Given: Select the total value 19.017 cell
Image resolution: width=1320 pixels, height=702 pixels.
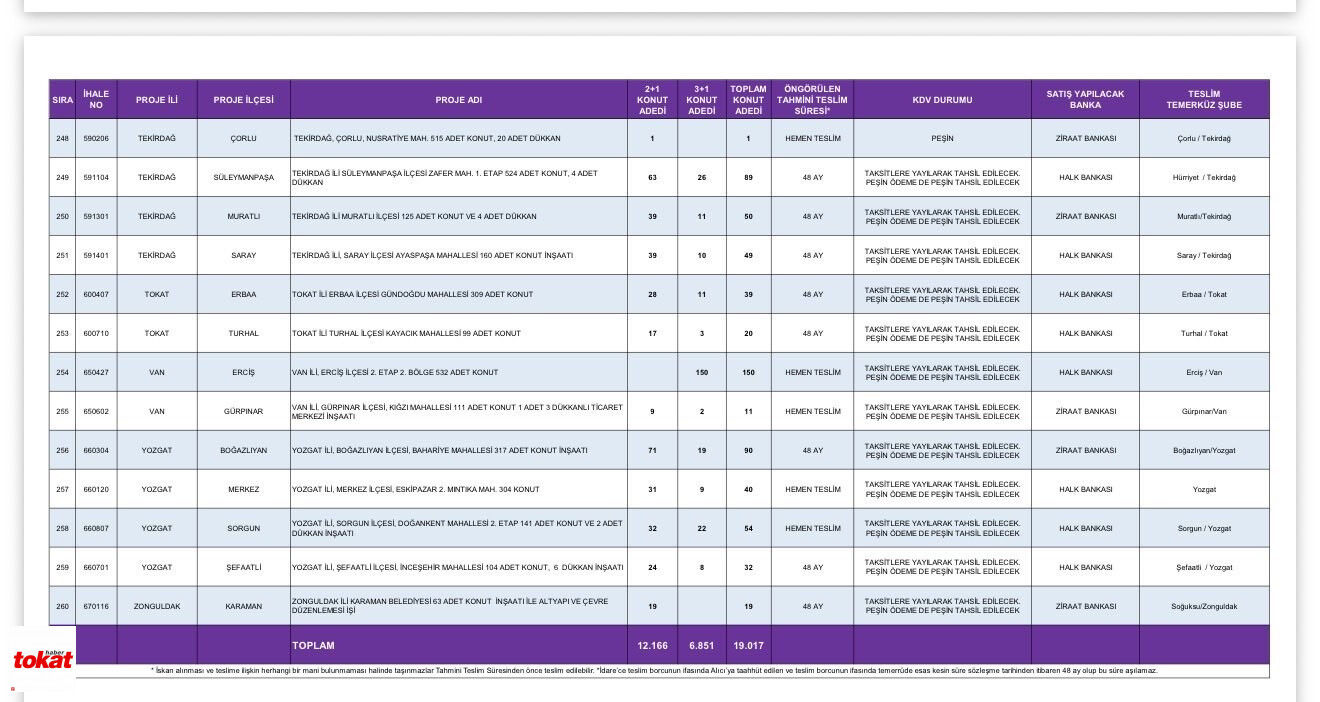Looking at the screenshot, I should (748, 645).
